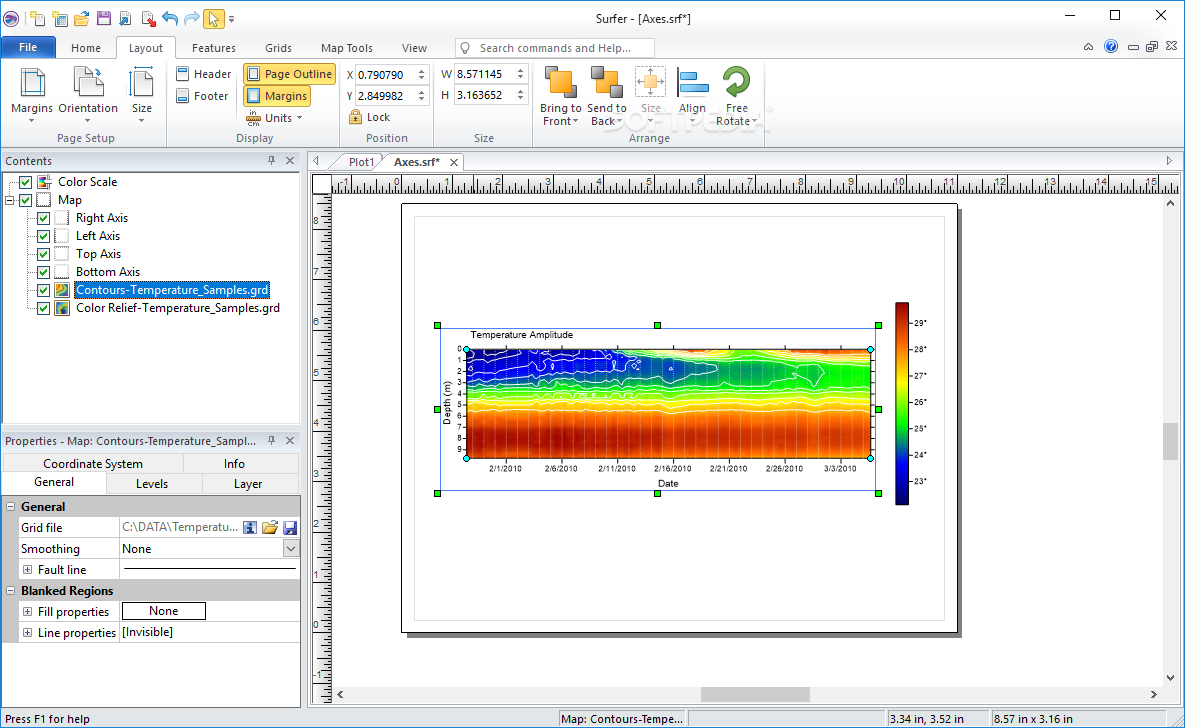Toggle the Page Outline display option
The image size is (1185, 728).
point(289,73)
